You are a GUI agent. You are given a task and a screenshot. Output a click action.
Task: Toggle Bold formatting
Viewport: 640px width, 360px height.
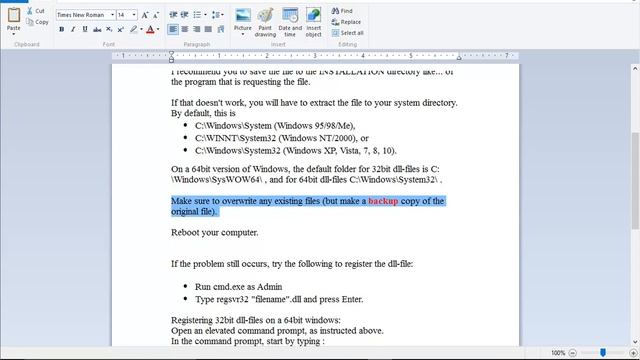click(x=62, y=29)
